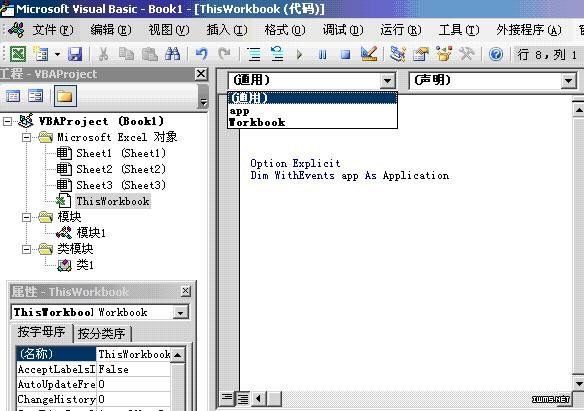This screenshot has height=411, width=584.
Task: Select the (名称) property row
Action: pos(93,354)
